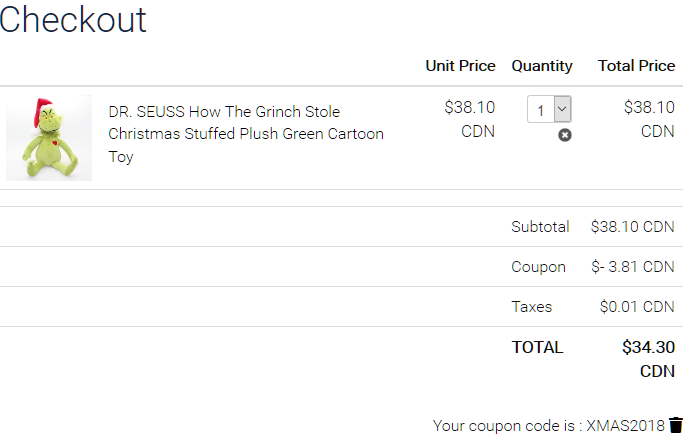Image resolution: width=687 pixels, height=437 pixels.
Task: Click the Total Price column header
Action: point(636,66)
